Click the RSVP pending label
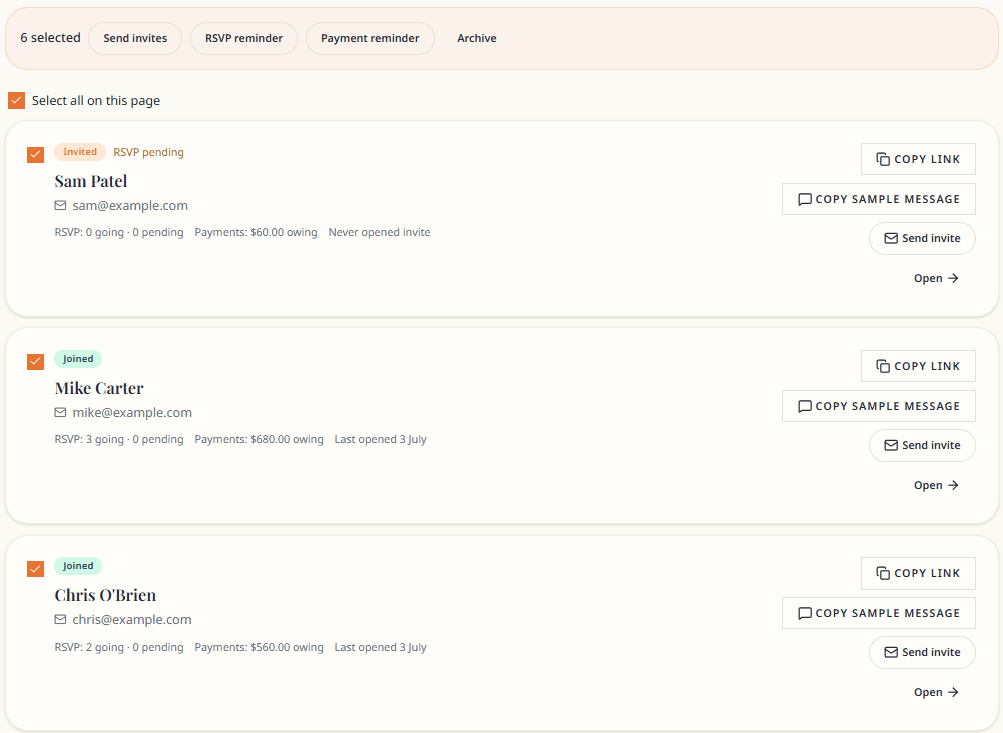Screen dimensions: 1003x733 (x=148, y=152)
